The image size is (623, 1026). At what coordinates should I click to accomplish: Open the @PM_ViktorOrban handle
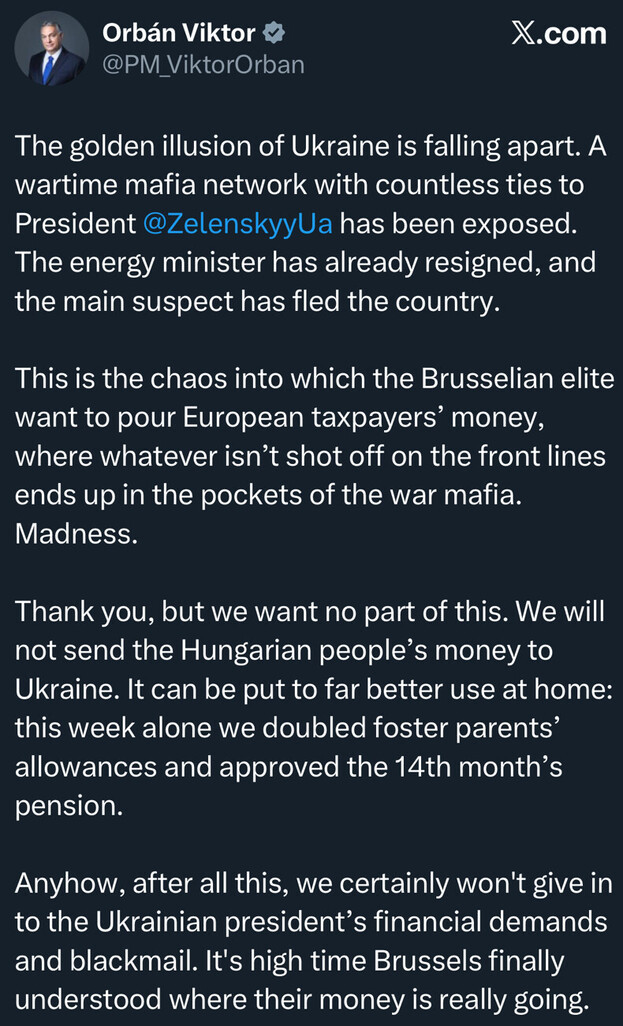coord(203,65)
